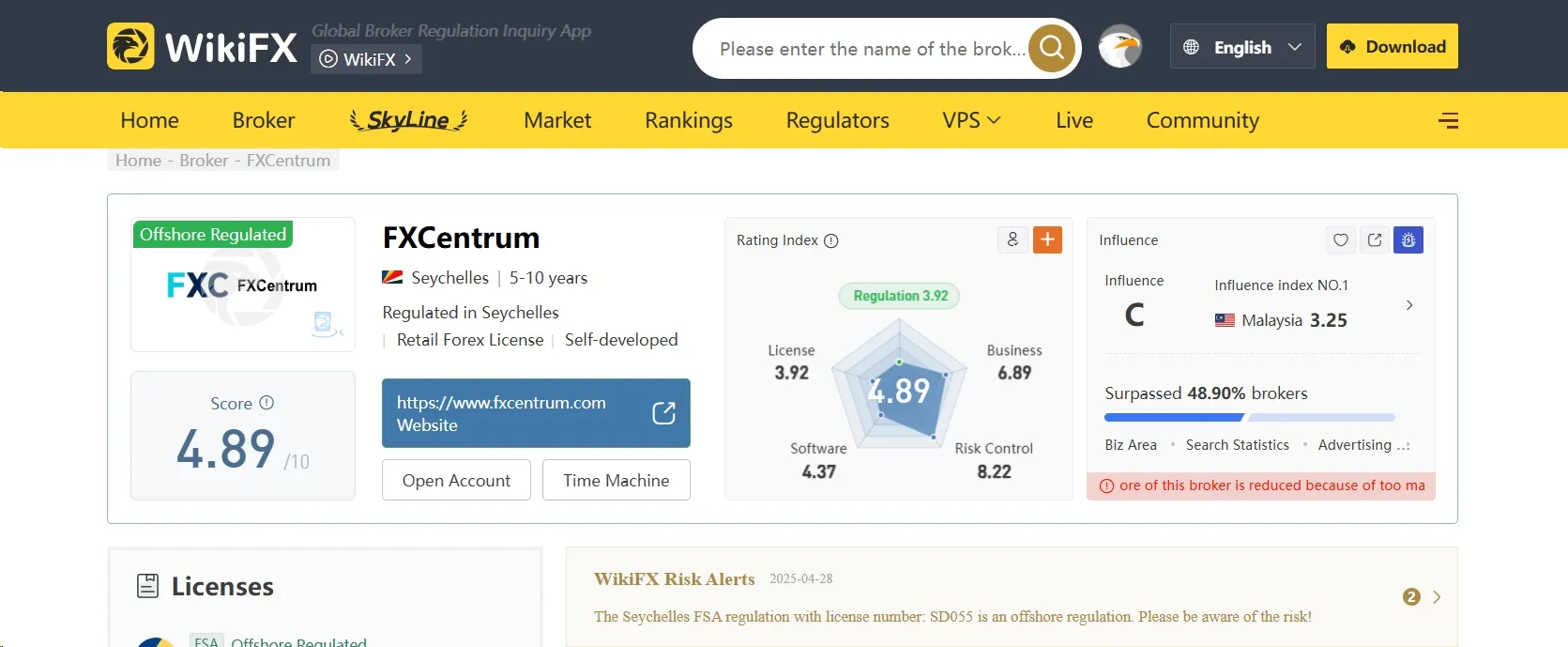Image resolution: width=1568 pixels, height=647 pixels.
Task: Click the warning icon in red notice
Action: pyautogui.click(x=1106, y=485)
